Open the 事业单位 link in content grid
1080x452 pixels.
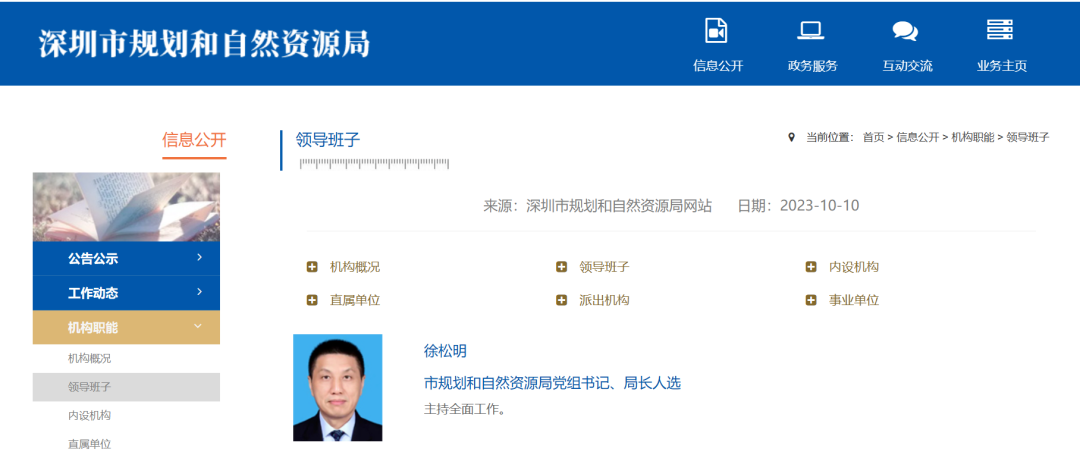click(x=854, y=300)
